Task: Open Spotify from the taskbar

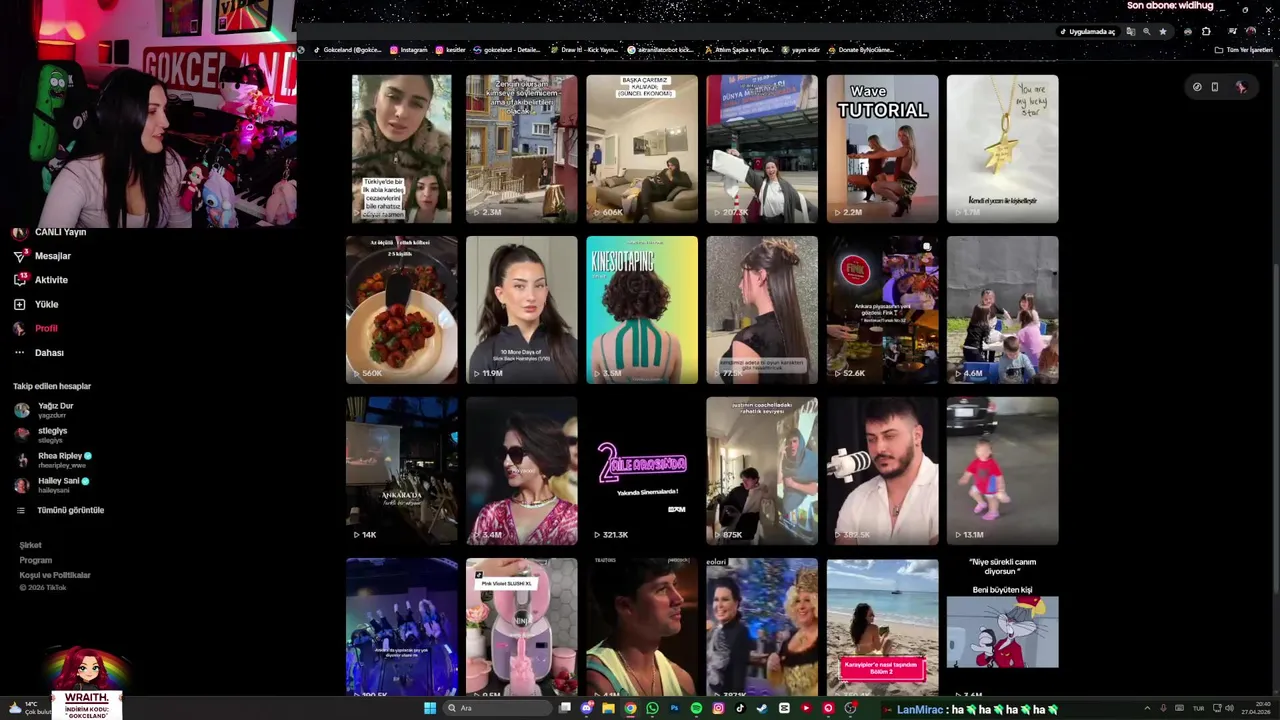Action: 696,708
